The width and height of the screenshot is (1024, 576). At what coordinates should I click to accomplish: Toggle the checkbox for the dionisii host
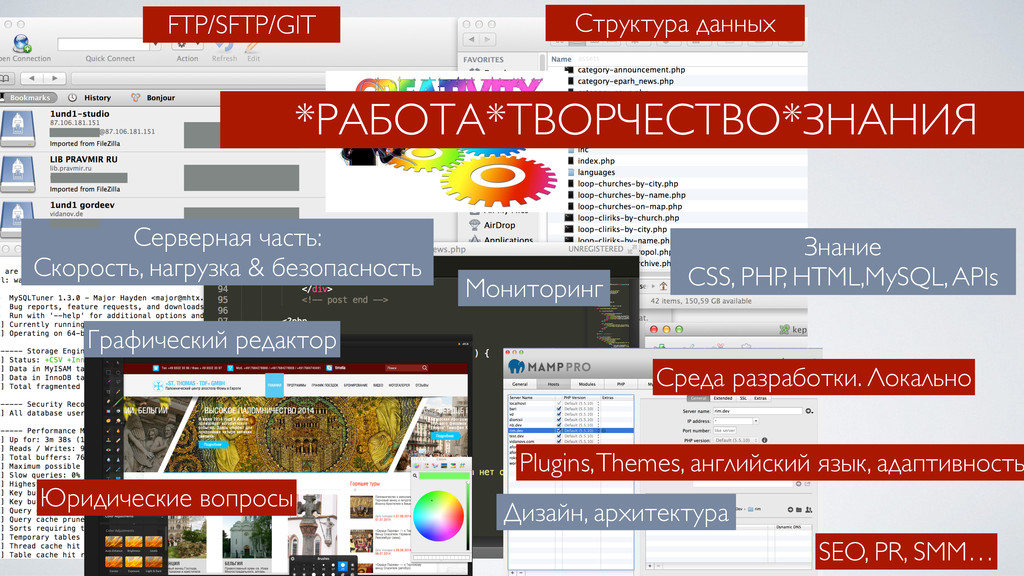tap(558, 420)
